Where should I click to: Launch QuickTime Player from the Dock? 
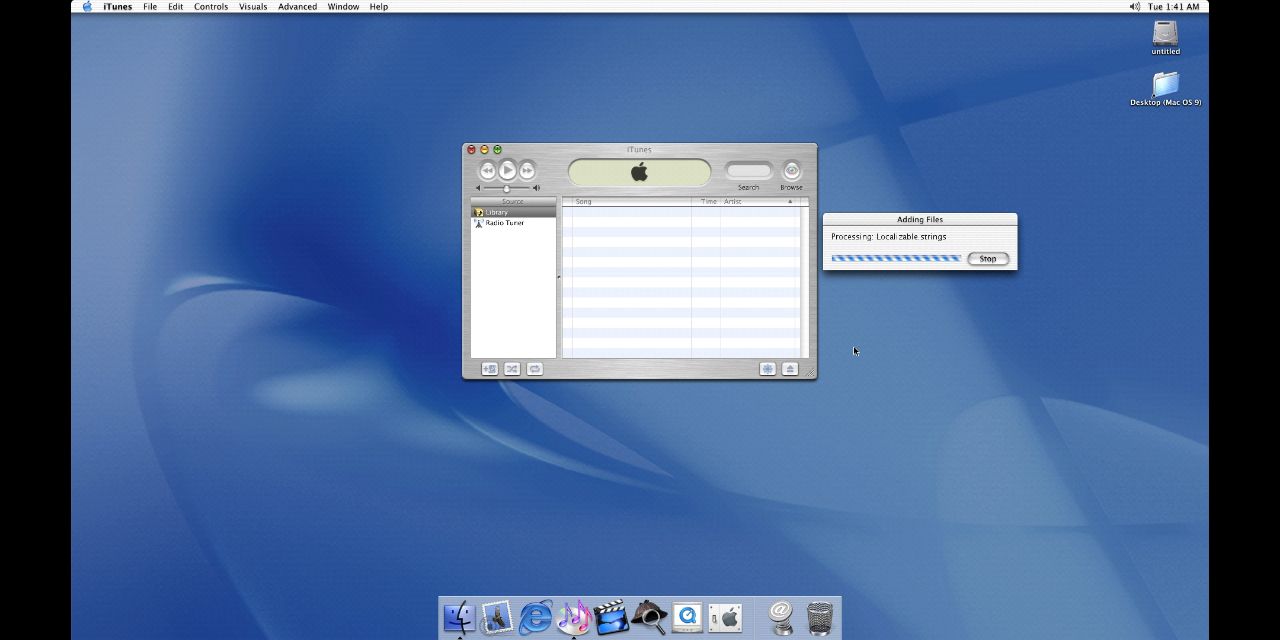687,617
